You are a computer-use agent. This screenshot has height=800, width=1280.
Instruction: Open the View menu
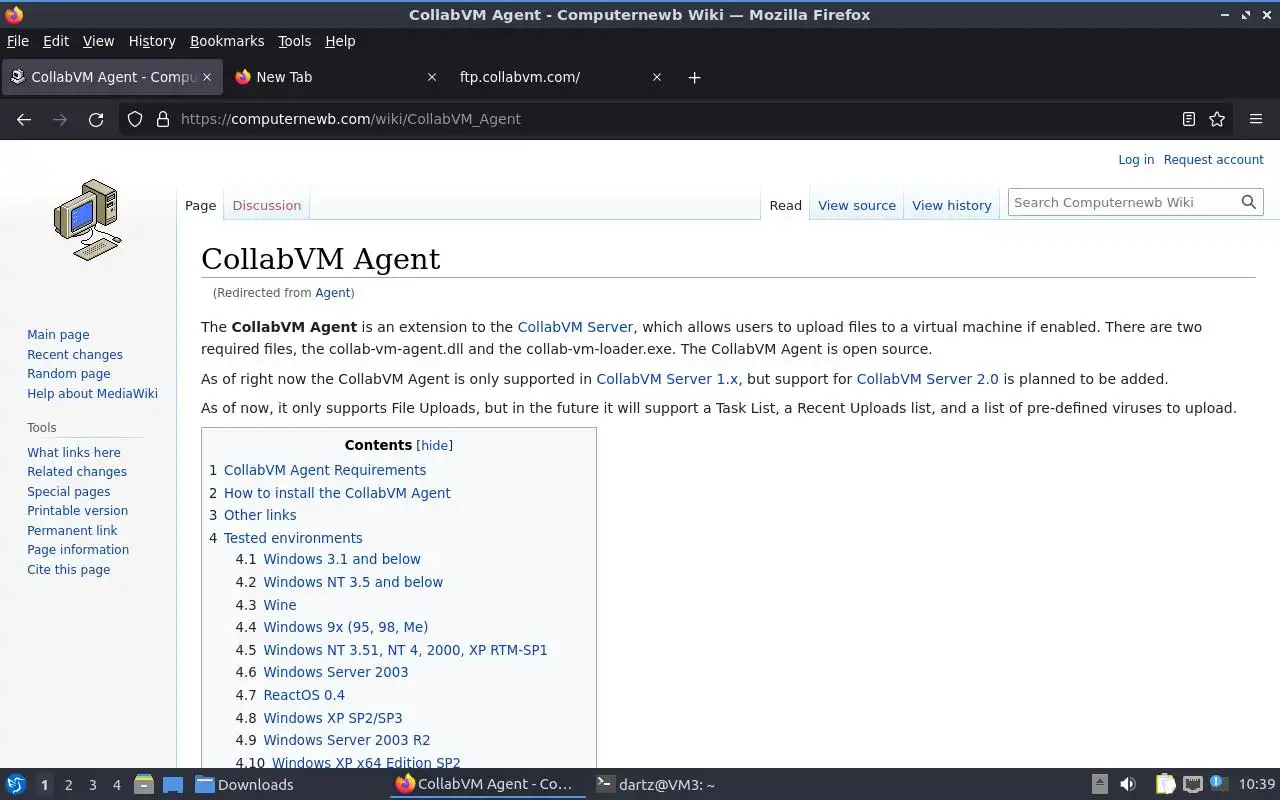point(98,41)
